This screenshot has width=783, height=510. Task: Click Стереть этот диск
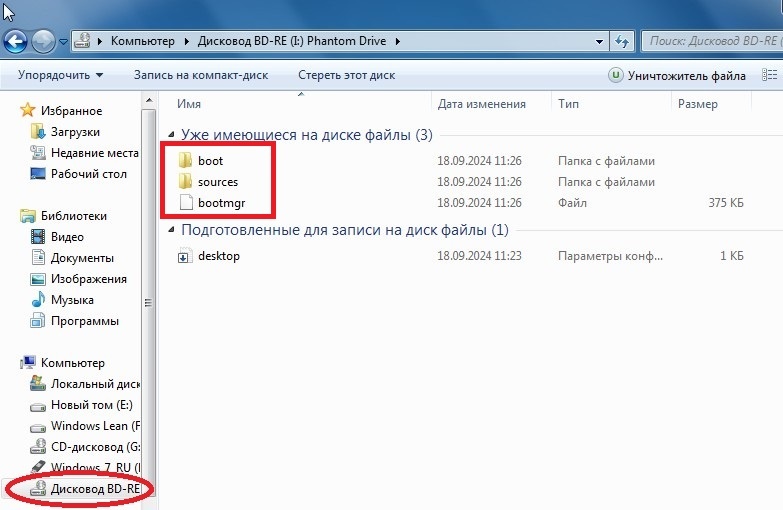point(347,75)
